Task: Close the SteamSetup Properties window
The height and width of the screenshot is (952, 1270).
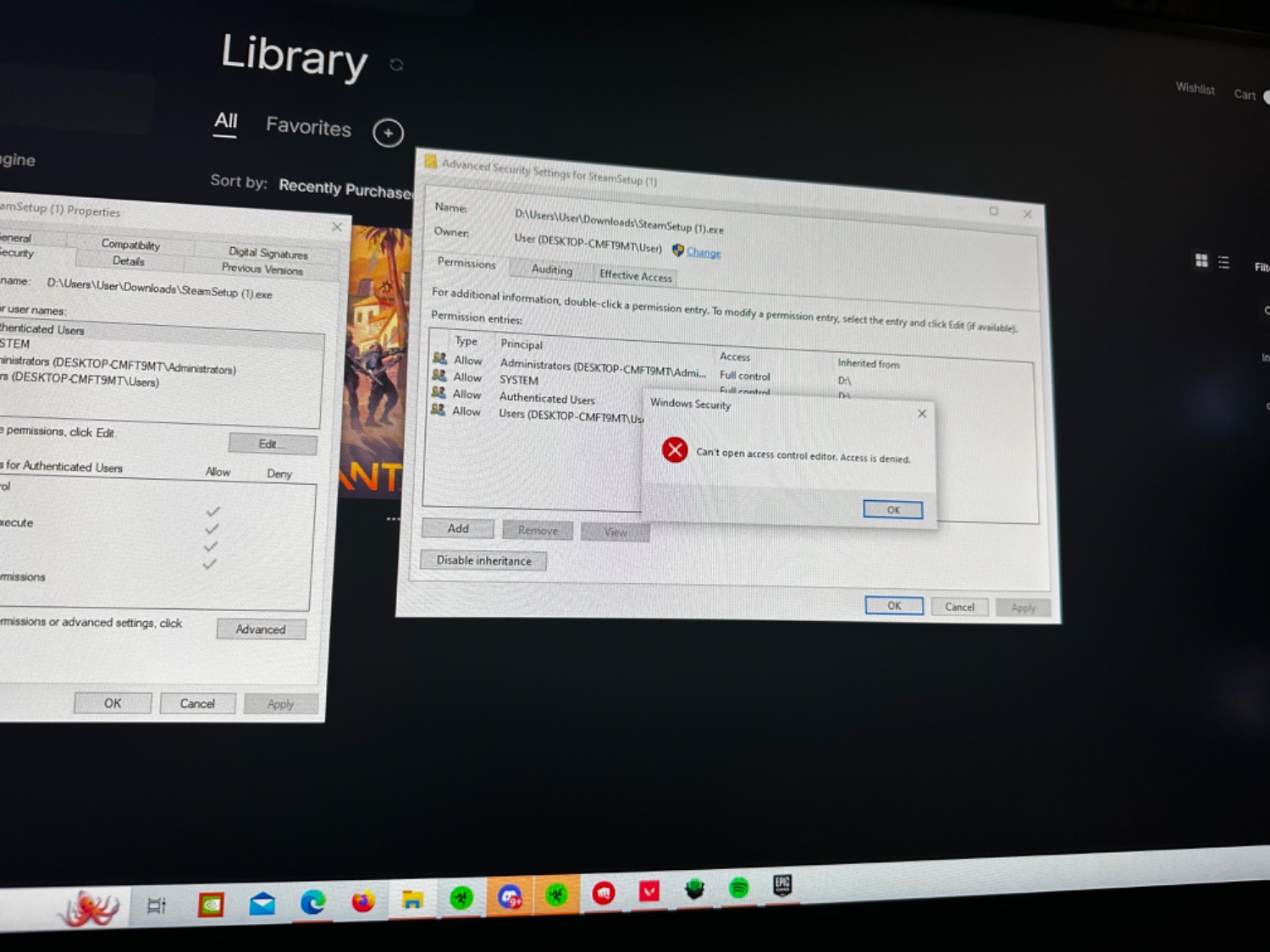Action: pyautogui.click(x=337, y=227)
